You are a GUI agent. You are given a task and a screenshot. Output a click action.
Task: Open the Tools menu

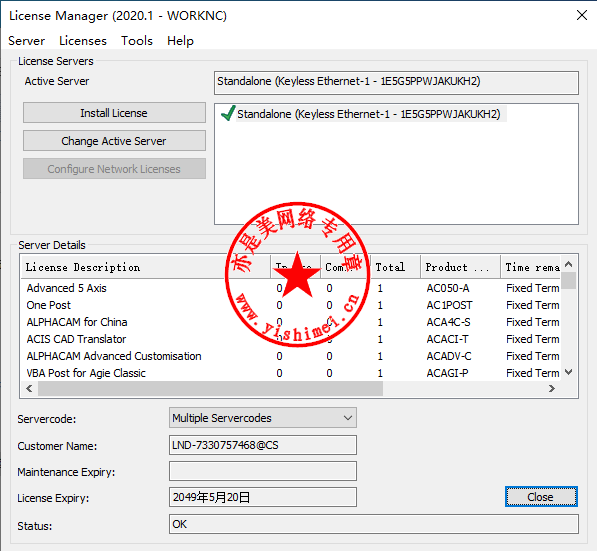click(137, 41)
